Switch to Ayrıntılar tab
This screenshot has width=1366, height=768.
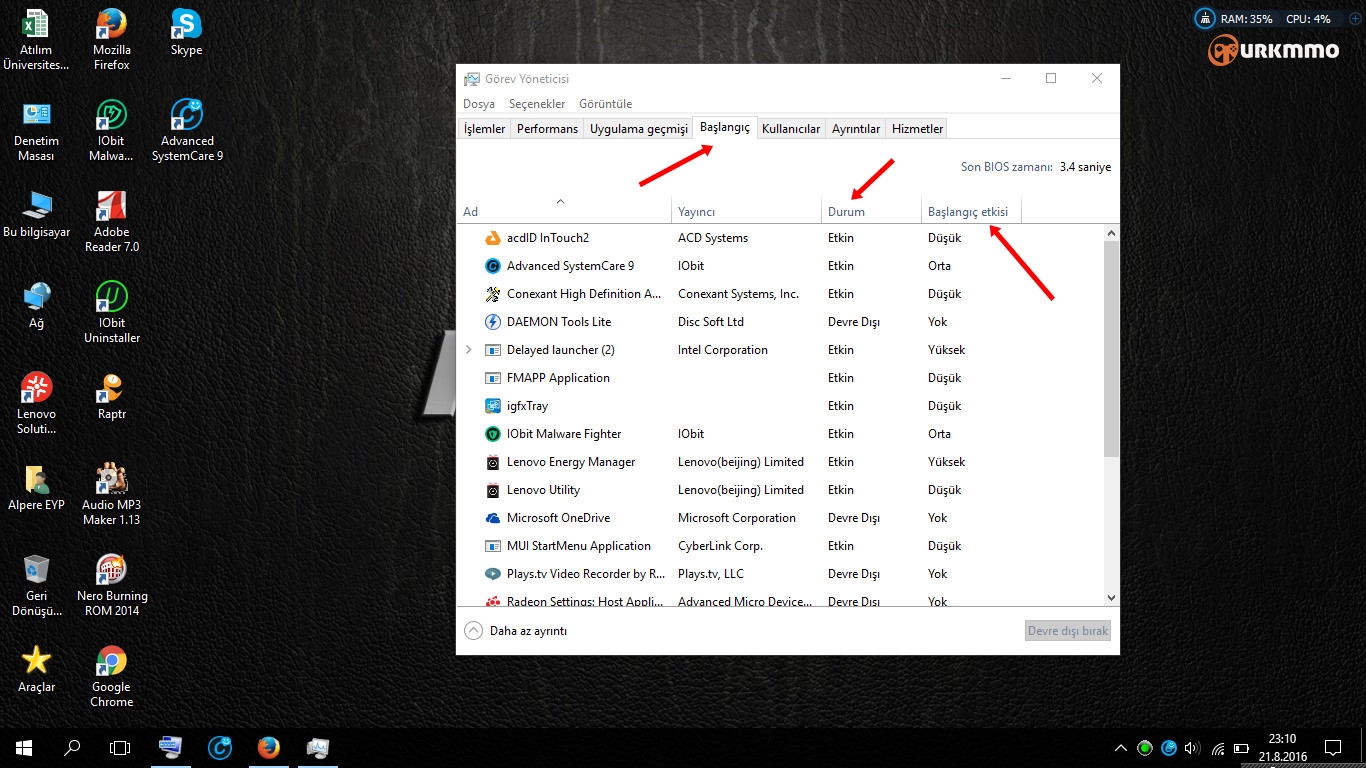click(x=856, y=129)
